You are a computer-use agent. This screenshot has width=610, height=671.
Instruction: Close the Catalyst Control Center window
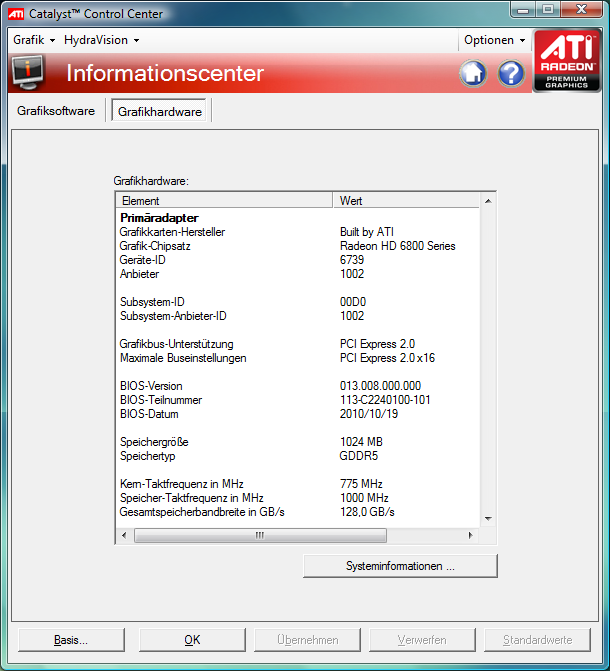[580, 10]
